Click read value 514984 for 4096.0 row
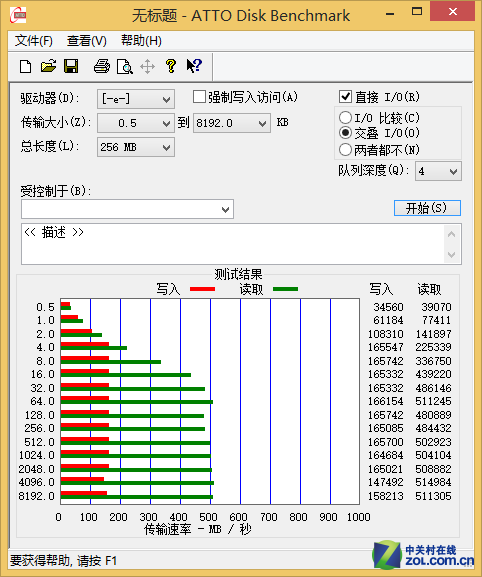Screen dimensions: 482x577 [x=433, y=482]
